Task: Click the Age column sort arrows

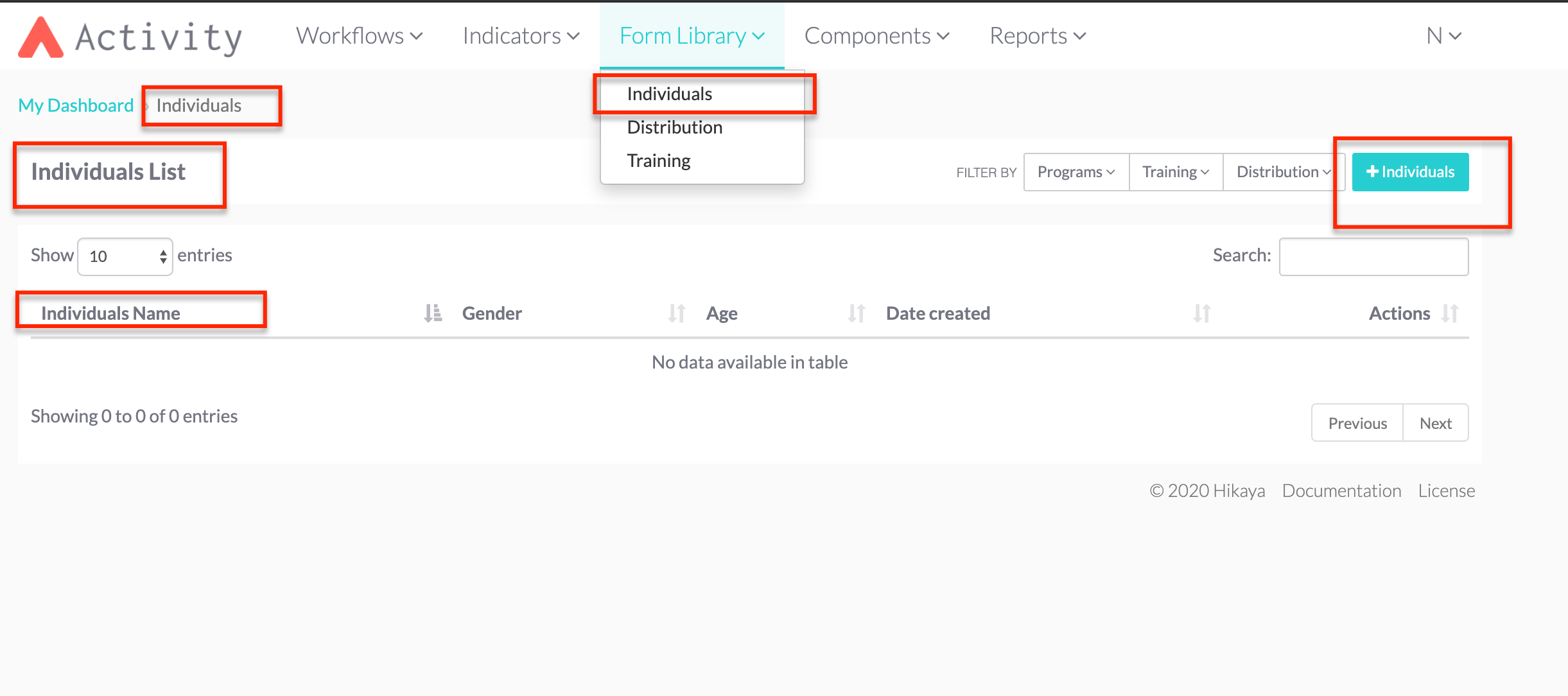Action: point(856,313)
